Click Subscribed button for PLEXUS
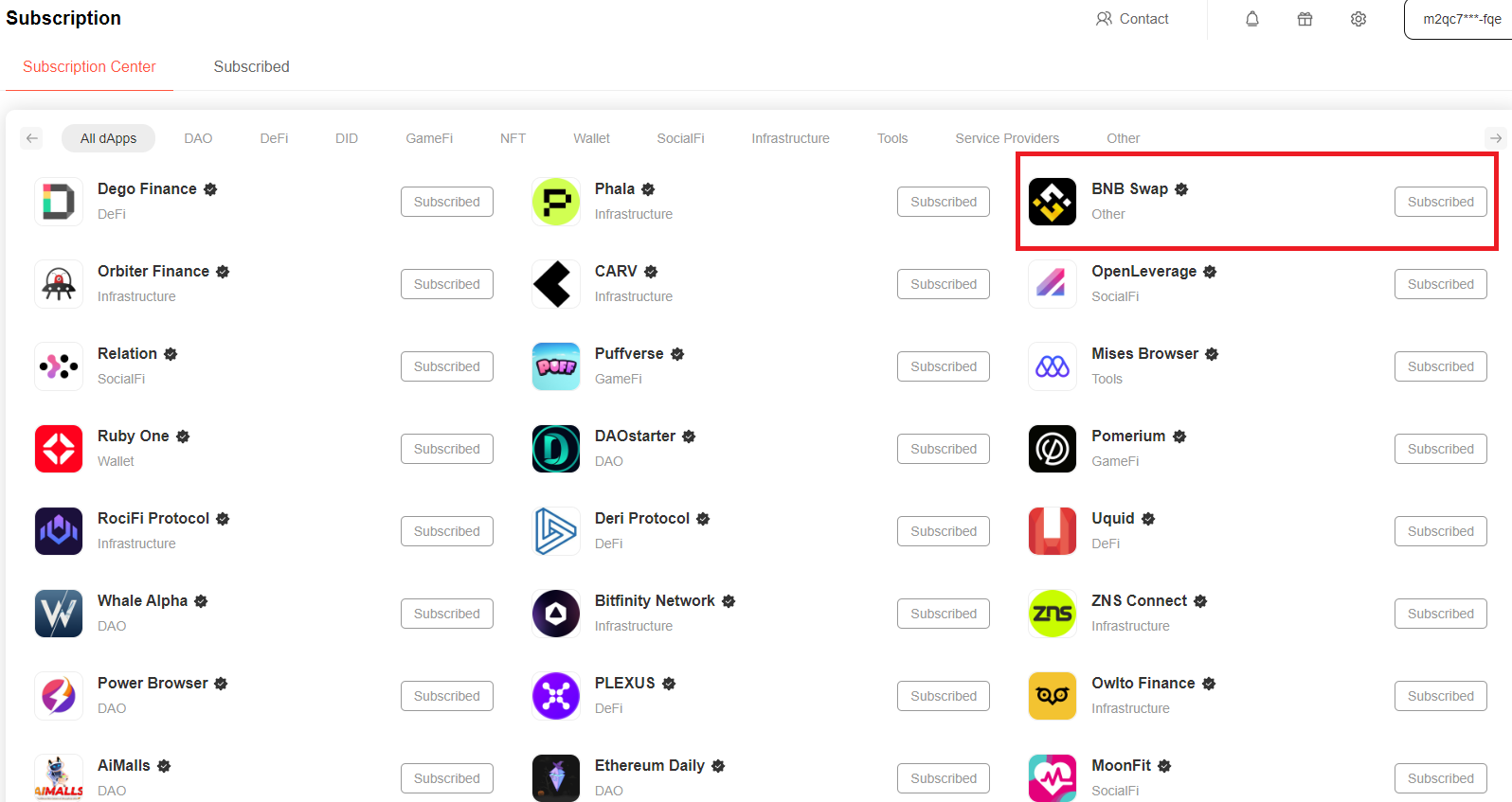 coord(944,696)
